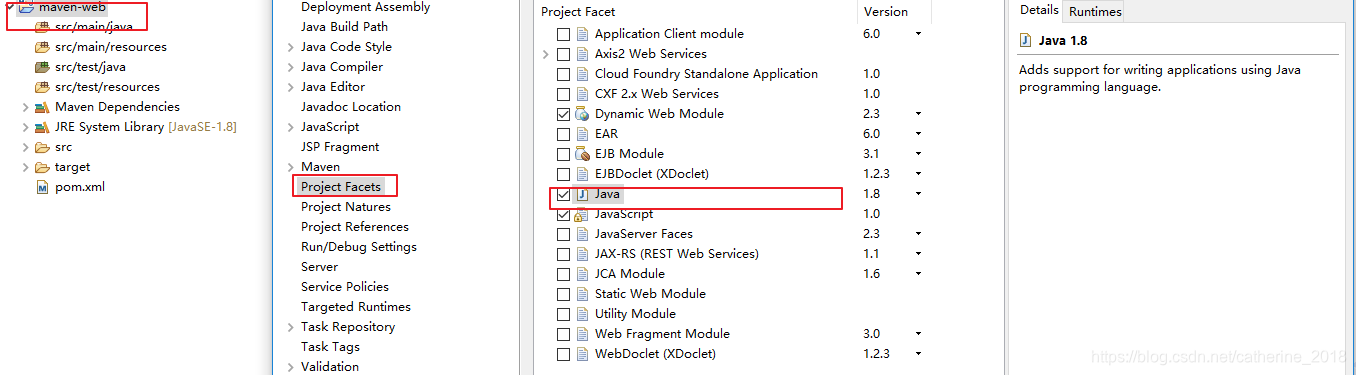
Task: Open version dropdown for Dynamic Web Module
Action: [918, 114]
